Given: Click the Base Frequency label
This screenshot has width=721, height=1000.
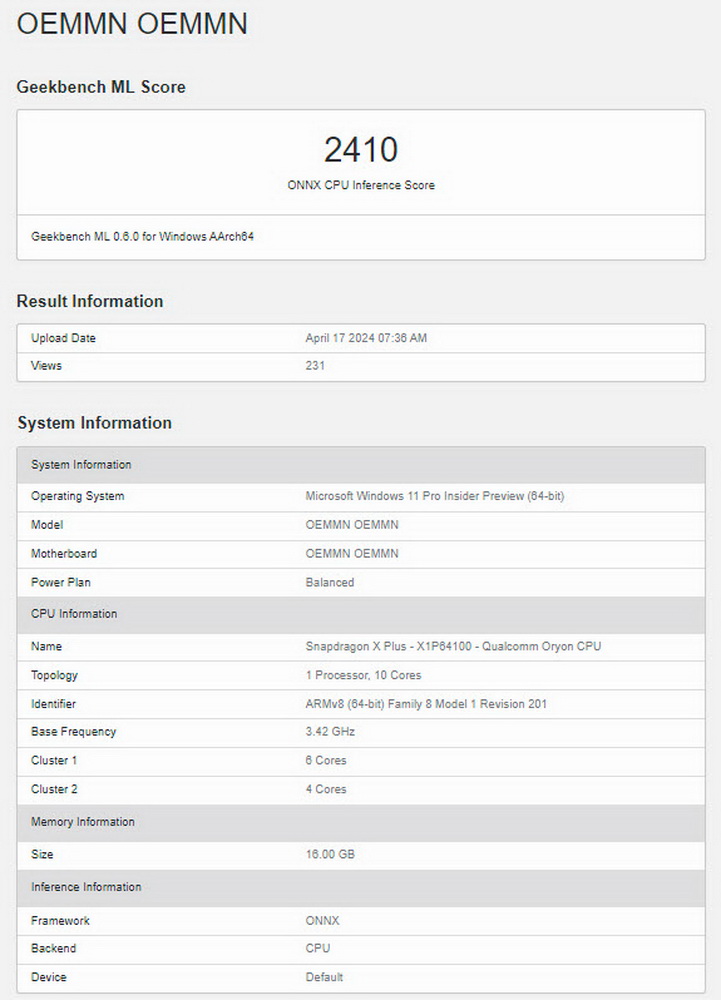Looking at the screenshot, I should click(73, 732).
